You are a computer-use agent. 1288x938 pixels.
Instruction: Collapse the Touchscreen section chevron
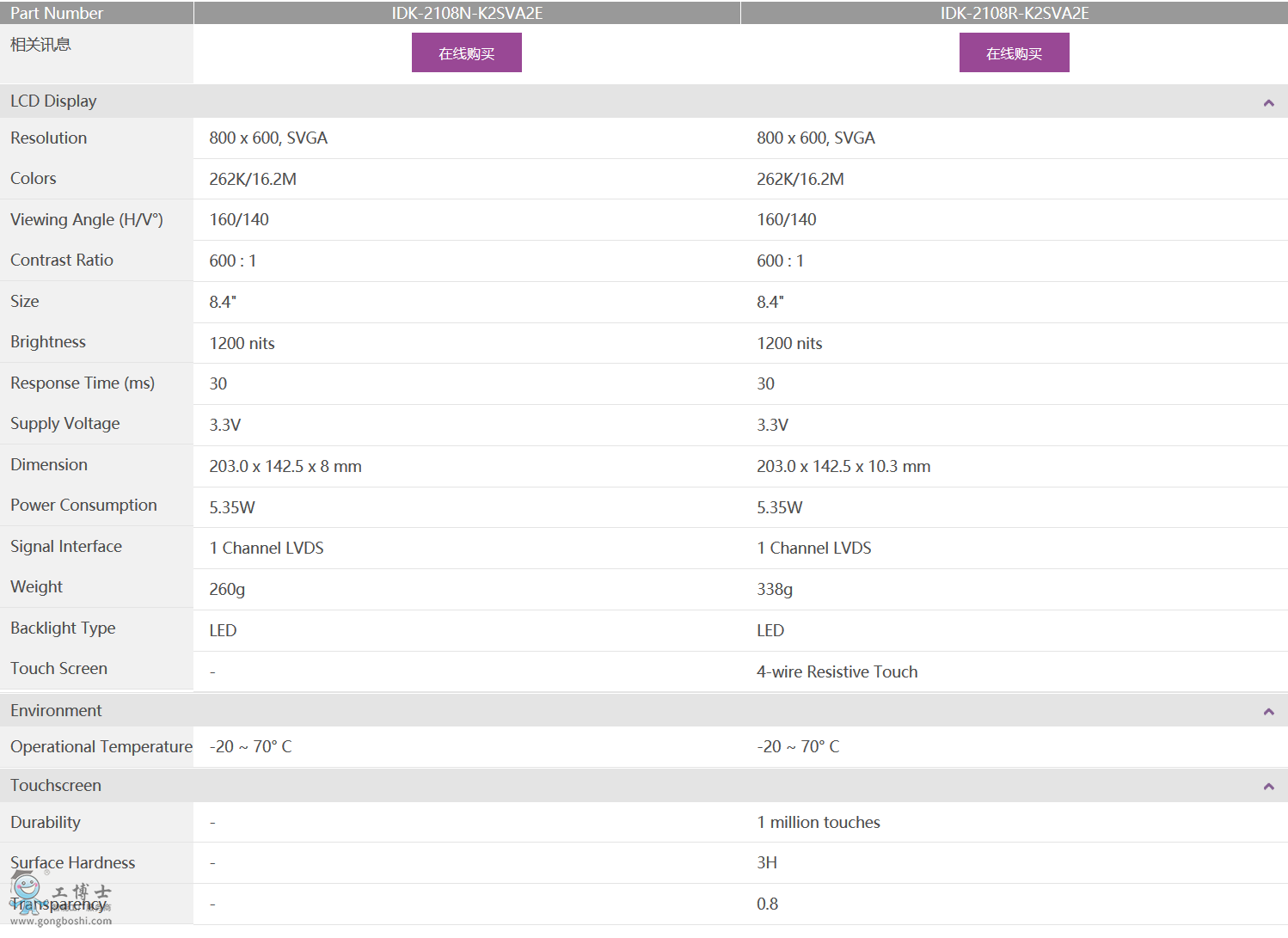click(1268, 787)
